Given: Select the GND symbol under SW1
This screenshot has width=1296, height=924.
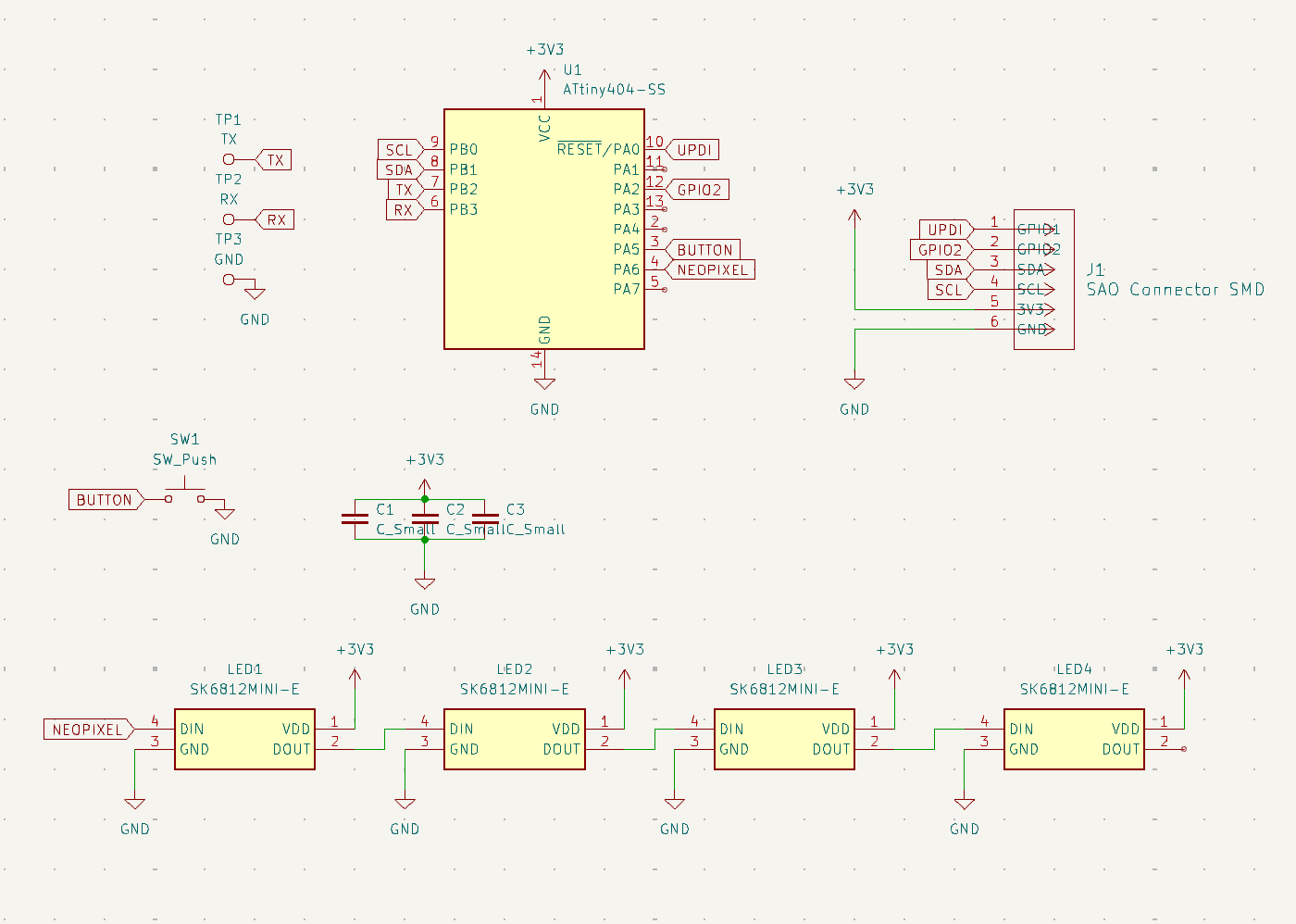Looking at the screenshot, I should click(224, 514).
